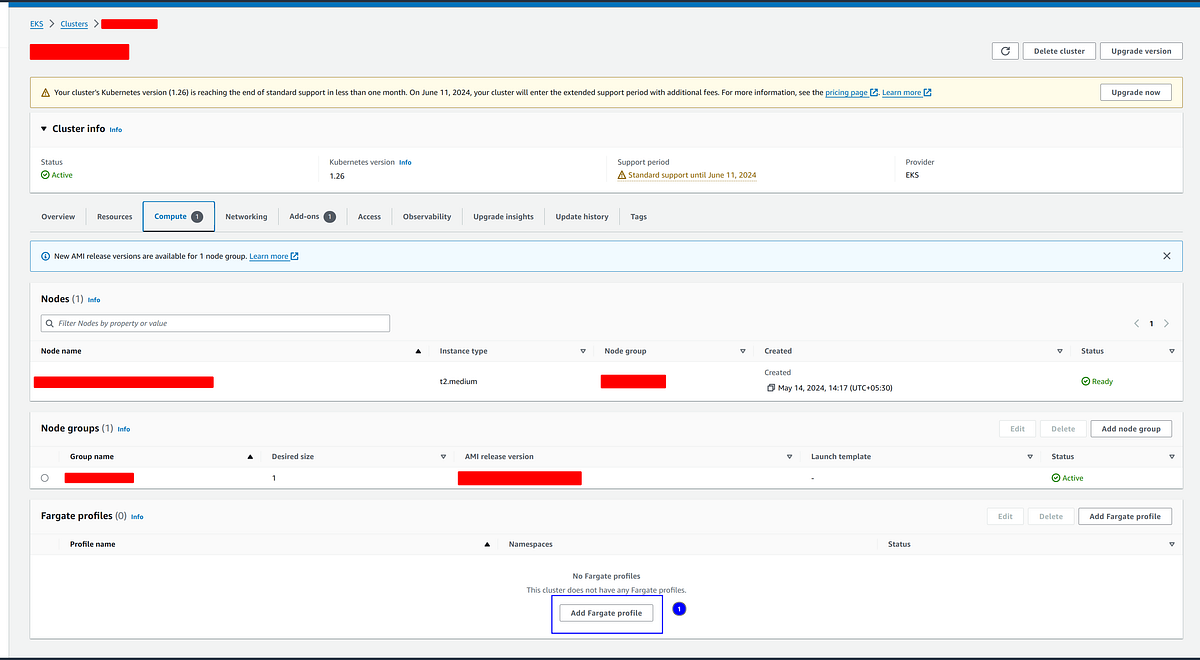
Task: Sort by AMI release version arrow
Action: pos(790,456)
